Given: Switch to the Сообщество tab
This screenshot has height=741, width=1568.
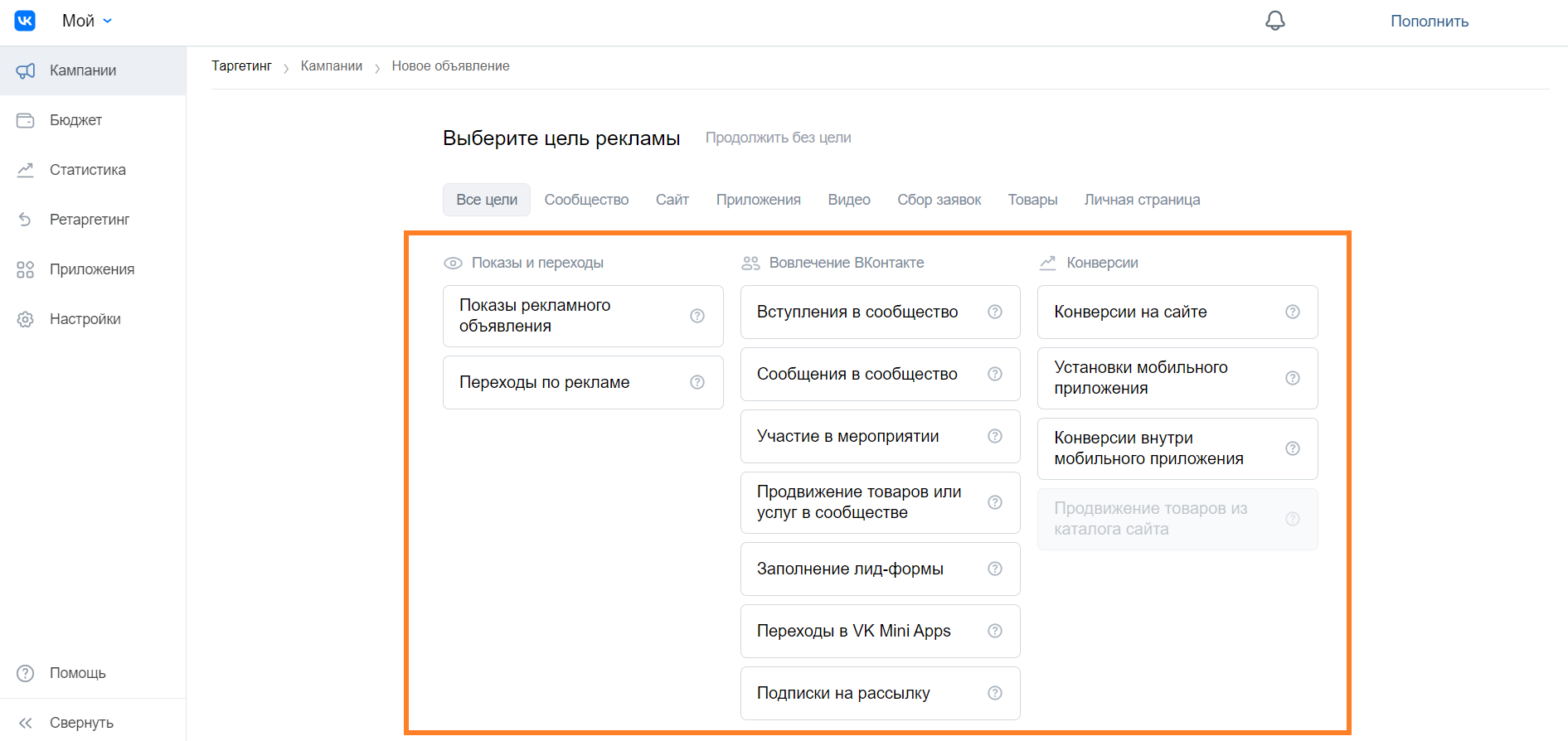Looking at the screenshot, I should click(x=586, y=200).
